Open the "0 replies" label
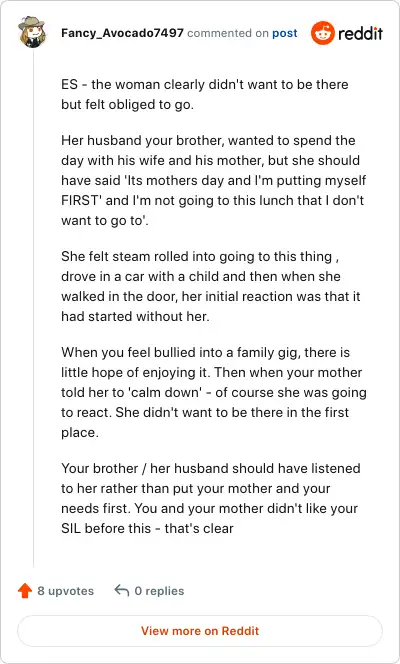This screenshot has height=664, width=400. coord(159,591)
